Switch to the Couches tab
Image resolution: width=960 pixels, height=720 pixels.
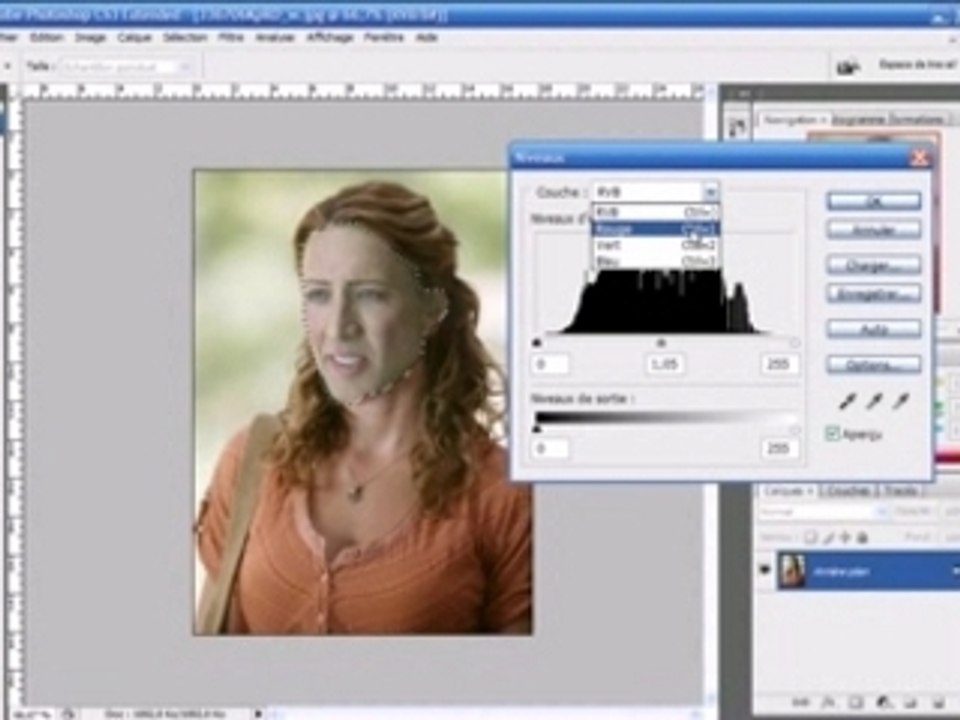[848, 491]
